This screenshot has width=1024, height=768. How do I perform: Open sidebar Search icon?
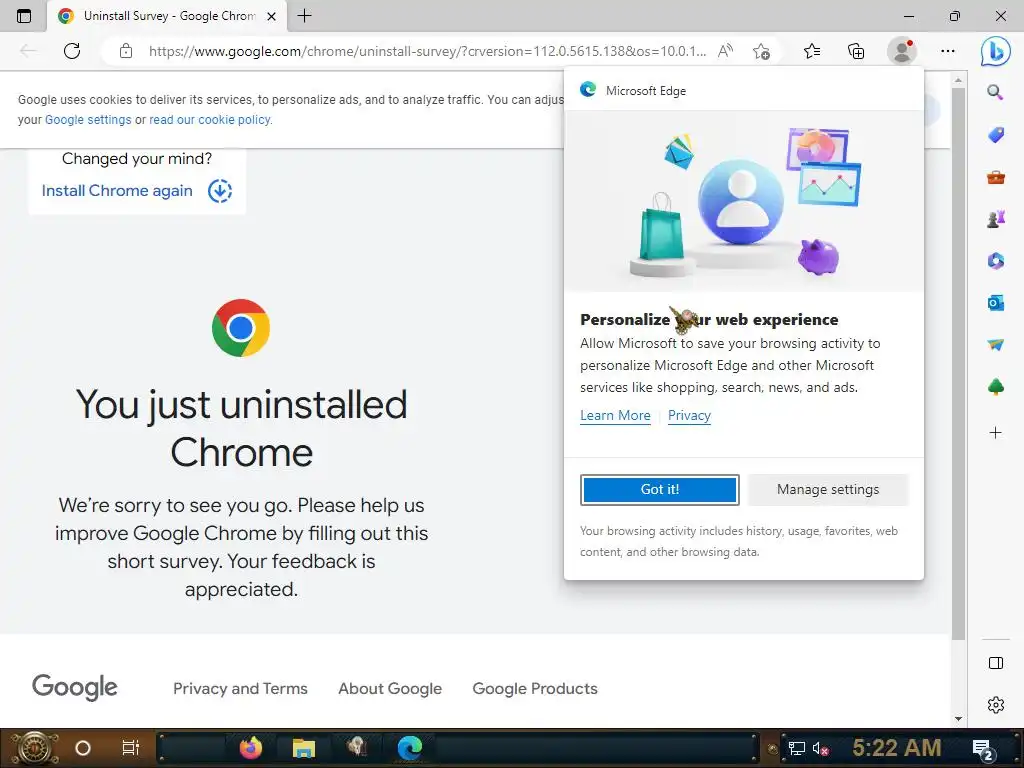pos(995,92)
